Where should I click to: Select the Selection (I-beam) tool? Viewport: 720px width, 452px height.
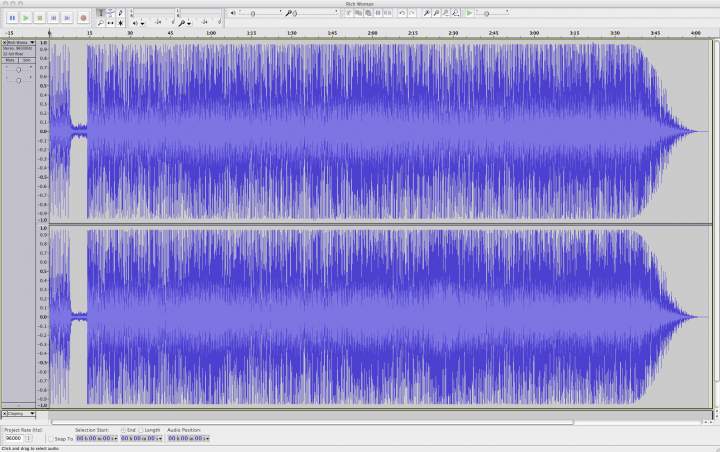pyautogui.click(x=101, y=13)
